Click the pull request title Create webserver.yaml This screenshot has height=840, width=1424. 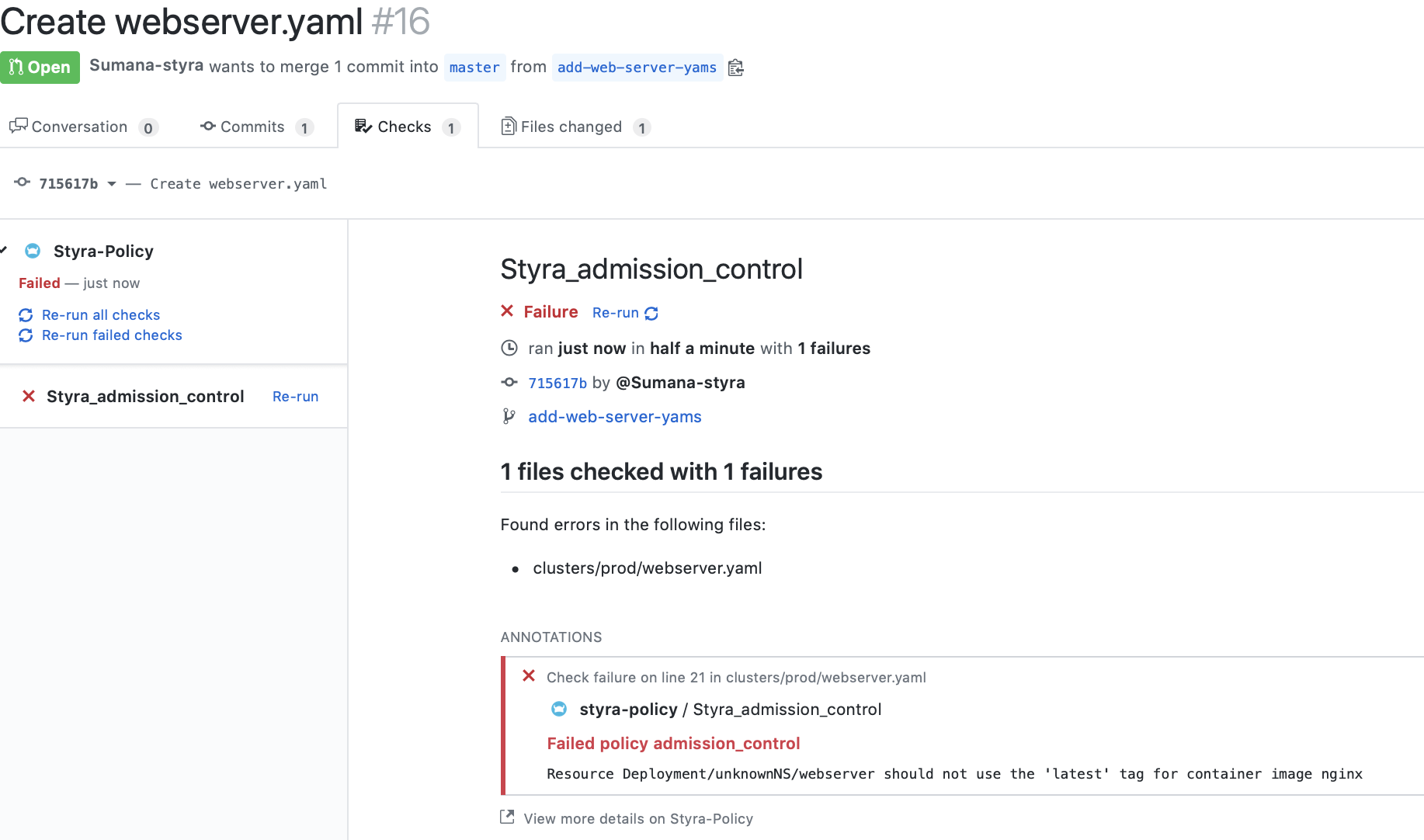(182, 21)
